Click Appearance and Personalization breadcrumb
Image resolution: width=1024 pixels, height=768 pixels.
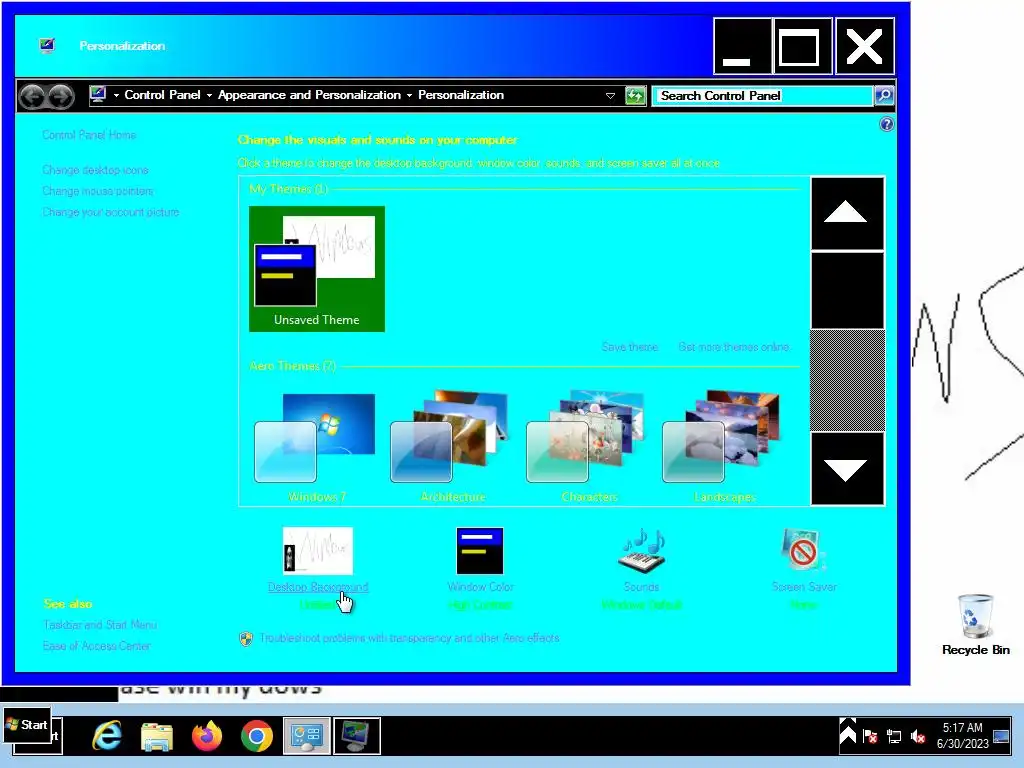tap(310, 95)
